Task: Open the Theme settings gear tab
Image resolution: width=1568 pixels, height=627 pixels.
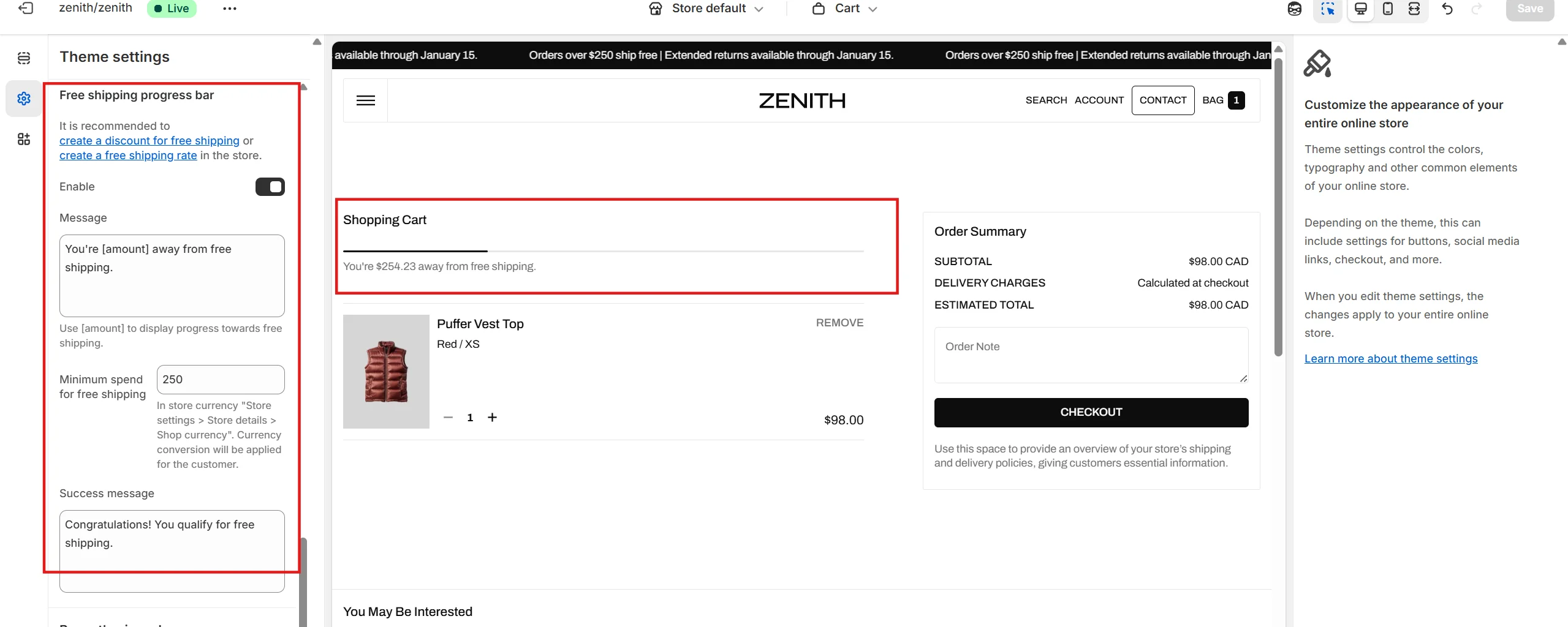Action: tap(24, 99)
